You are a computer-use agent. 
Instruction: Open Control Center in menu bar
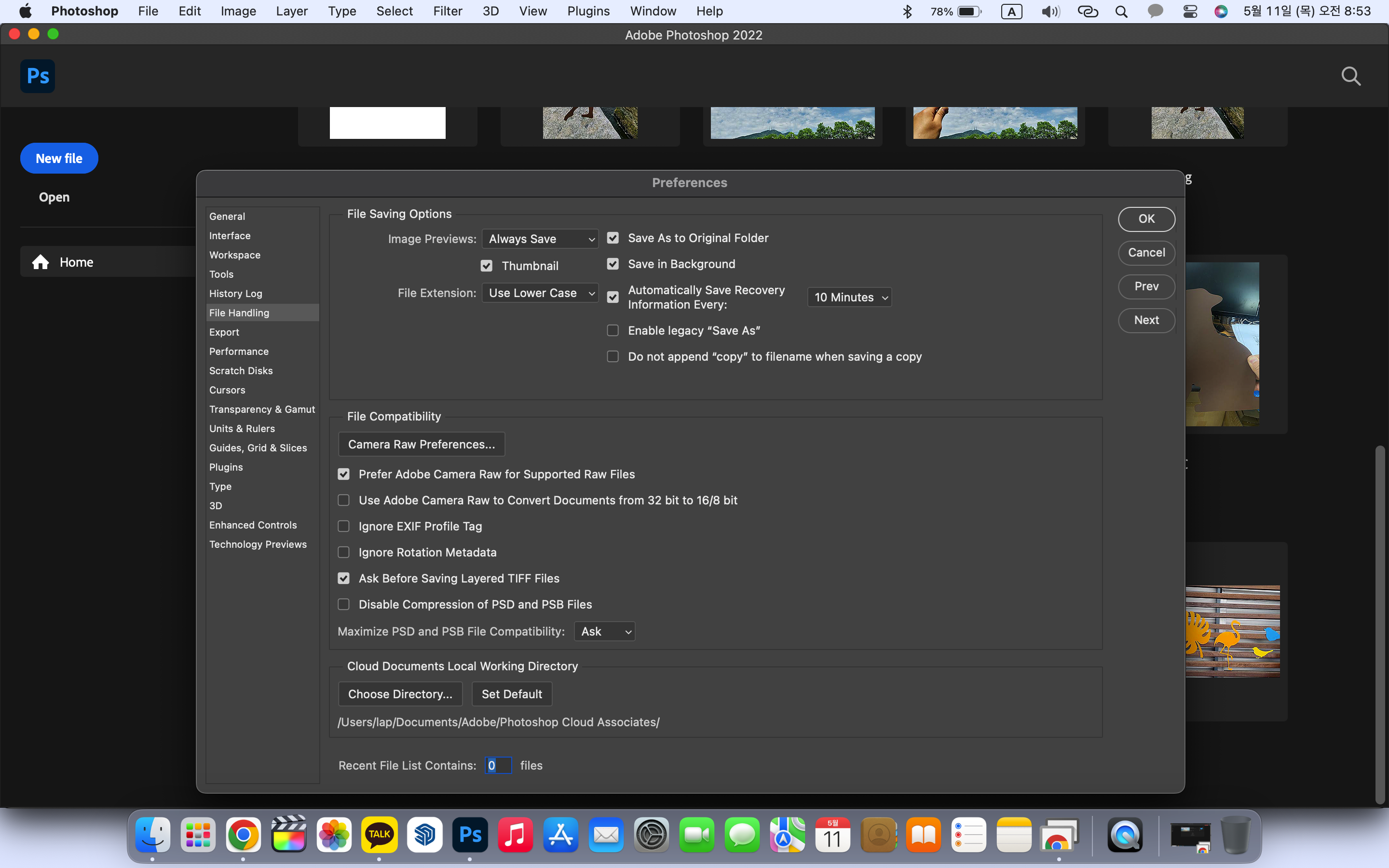pos(1190,12)
